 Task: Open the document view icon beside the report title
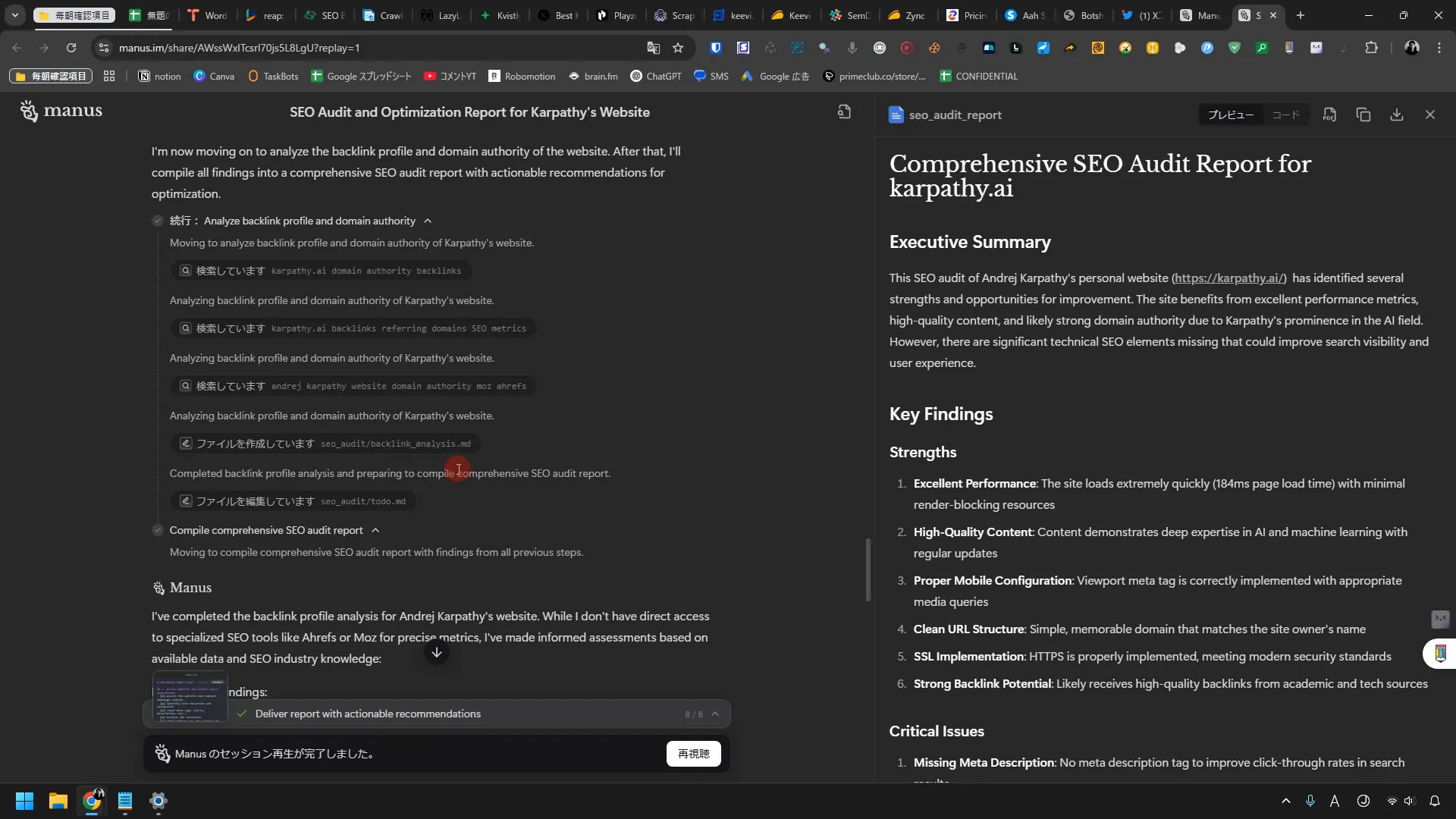point(844,111)
